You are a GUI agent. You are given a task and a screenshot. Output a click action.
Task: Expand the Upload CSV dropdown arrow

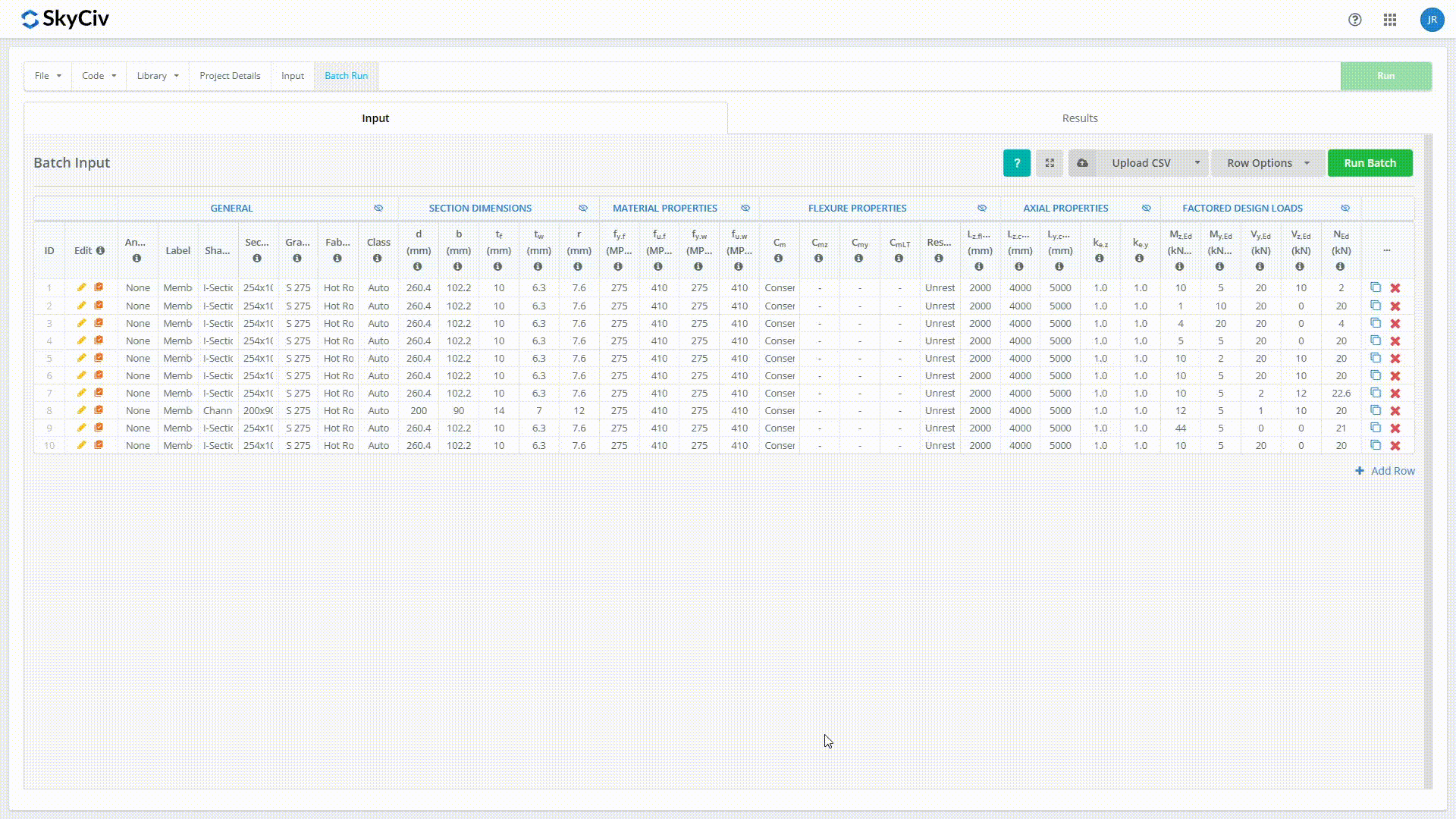(x=1197, y=163)
